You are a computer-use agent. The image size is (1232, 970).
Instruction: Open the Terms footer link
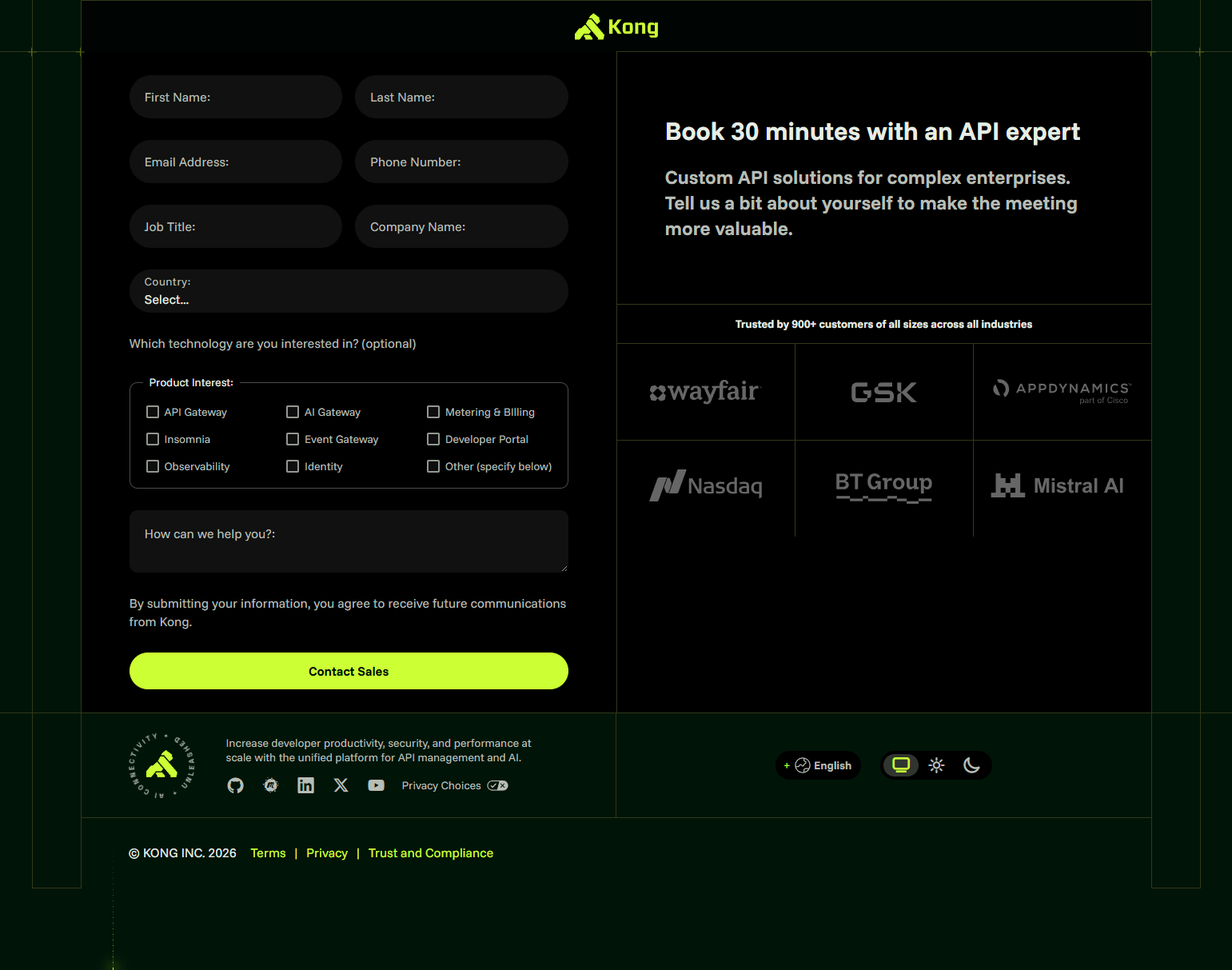point(268,853)
